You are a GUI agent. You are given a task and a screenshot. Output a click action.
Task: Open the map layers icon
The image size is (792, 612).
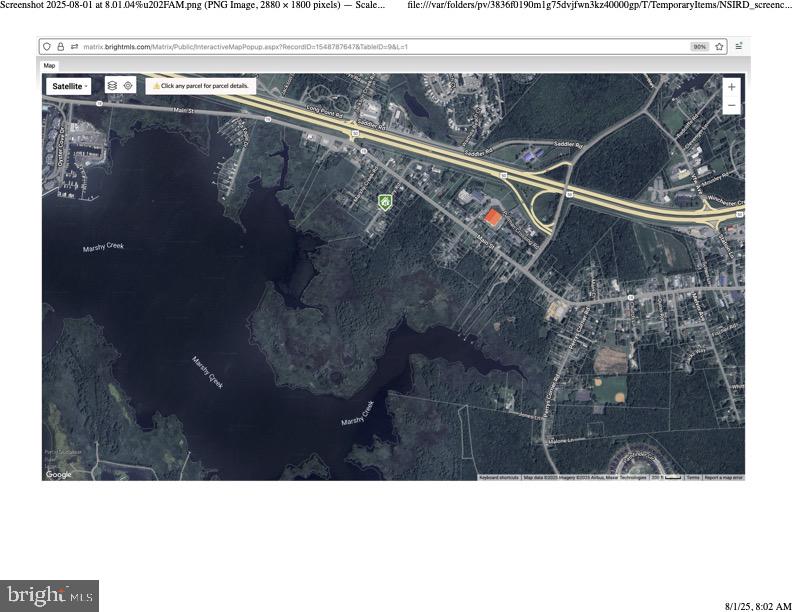pyautogui.click(x=112, y=86)
